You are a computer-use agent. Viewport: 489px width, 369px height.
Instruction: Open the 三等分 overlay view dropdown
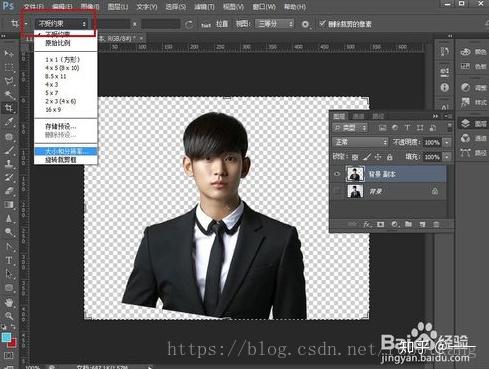tap(274, 24)
